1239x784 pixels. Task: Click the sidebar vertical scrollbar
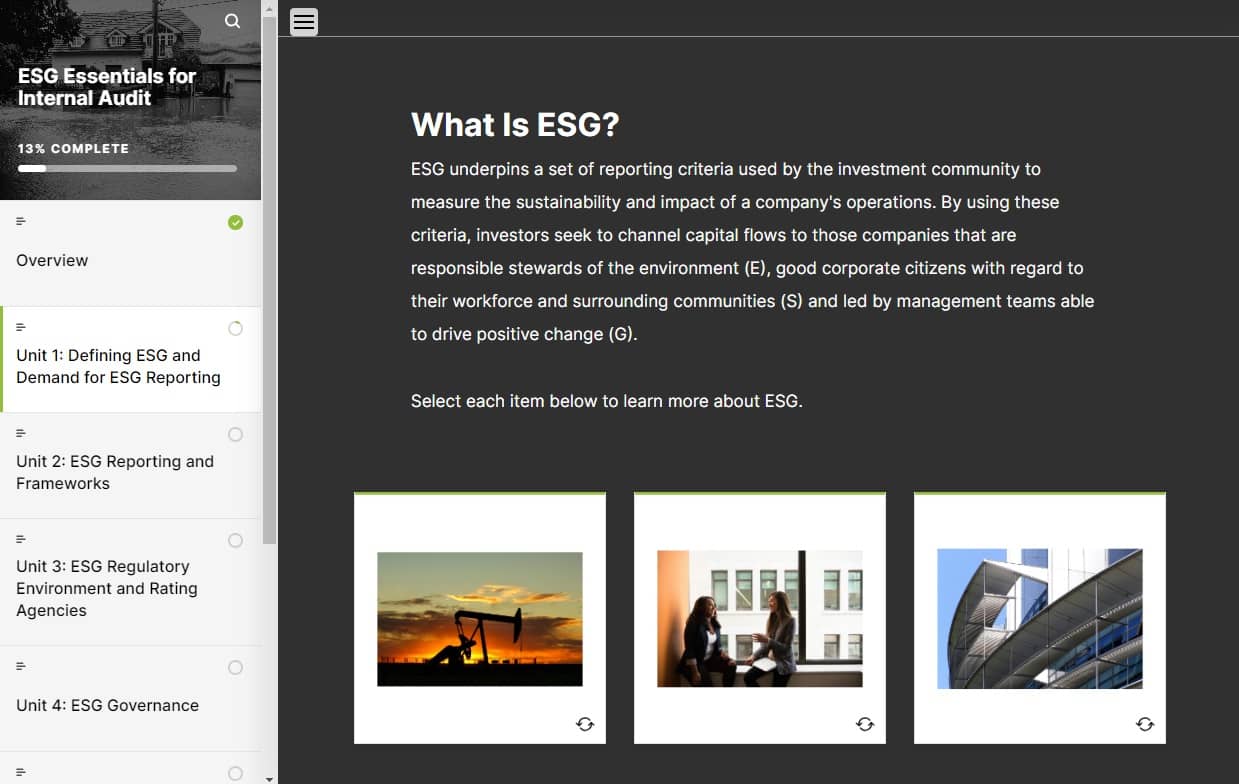270,280
